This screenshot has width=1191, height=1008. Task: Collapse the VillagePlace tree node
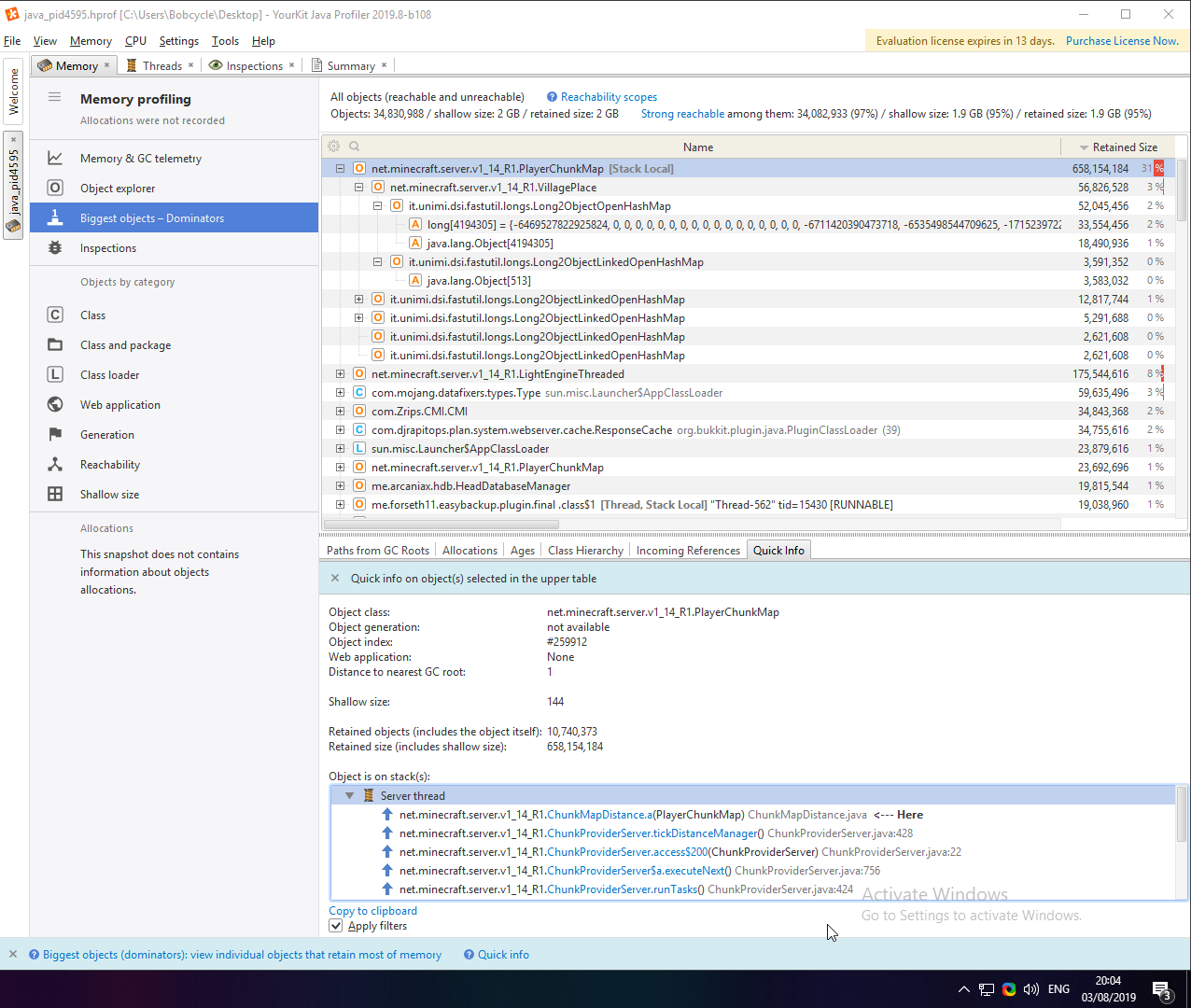[358, 188]
